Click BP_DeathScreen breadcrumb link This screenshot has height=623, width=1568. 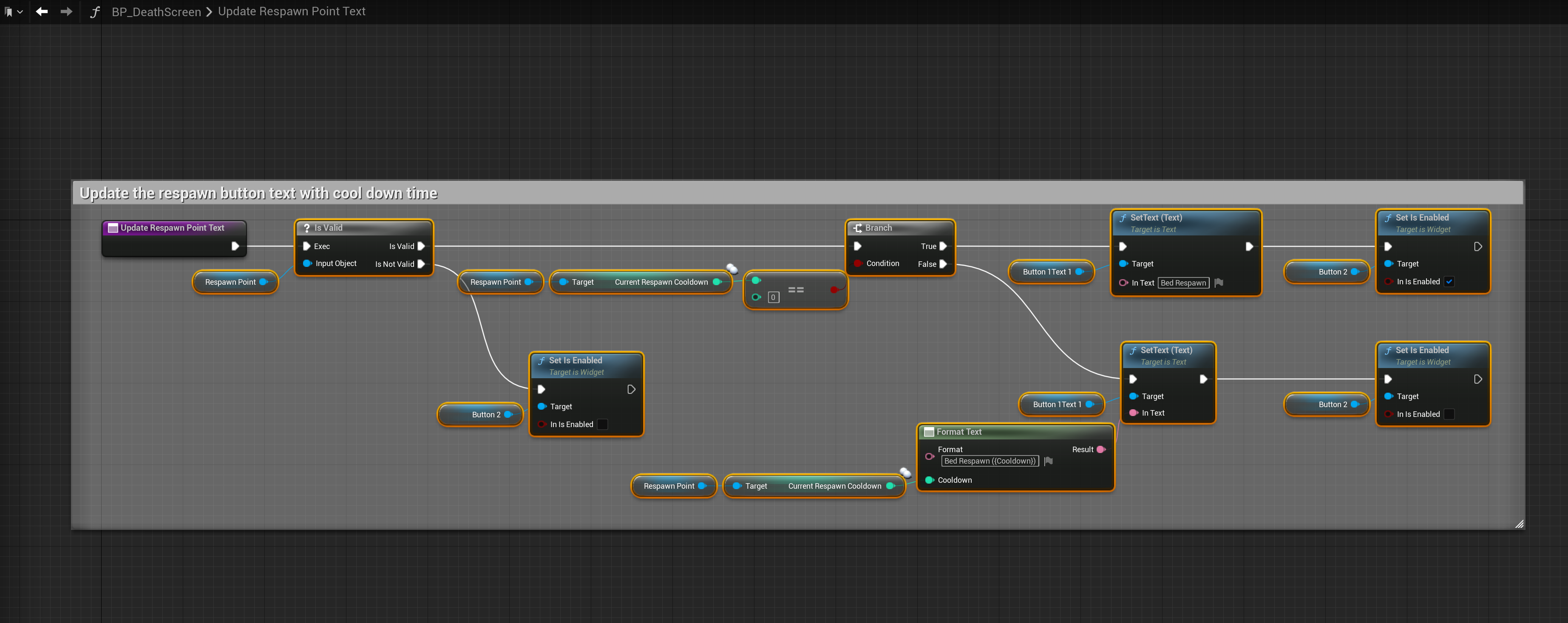click(x=156, y=11)
